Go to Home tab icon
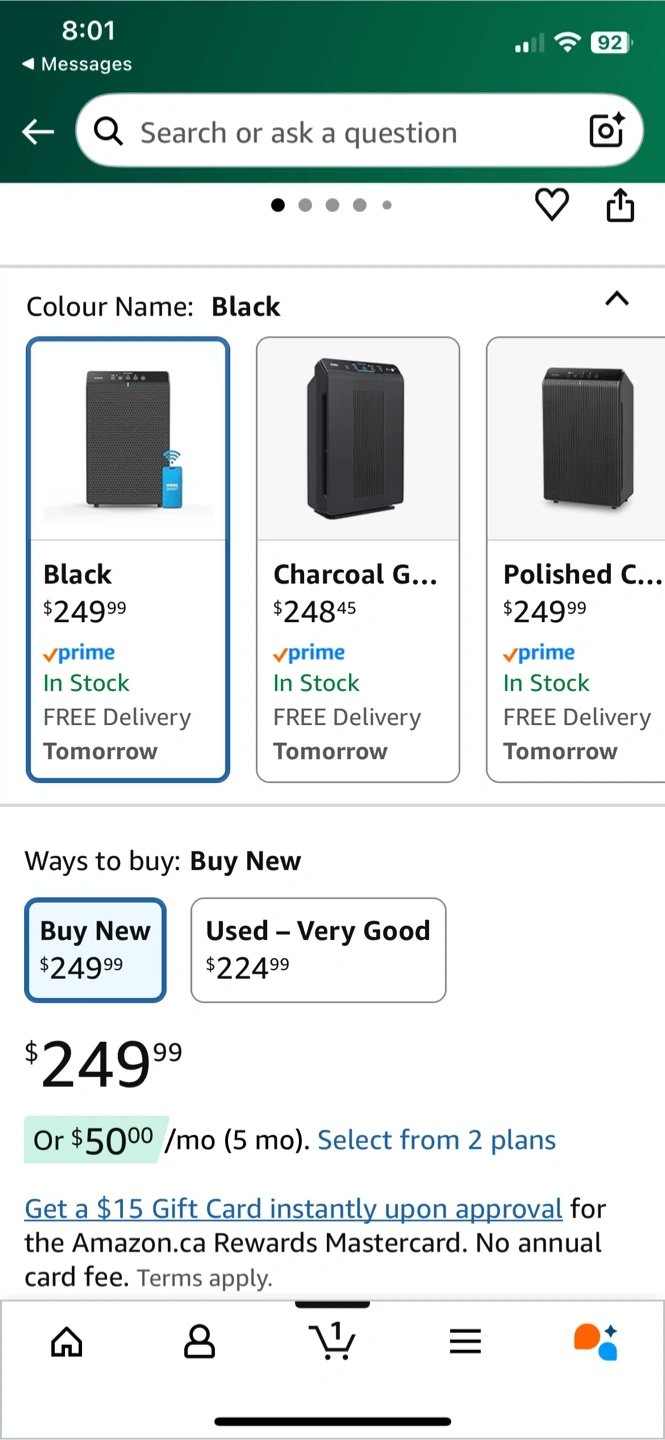The width and height of the screenshot is (665, 1440). [x=67, y=1342]
